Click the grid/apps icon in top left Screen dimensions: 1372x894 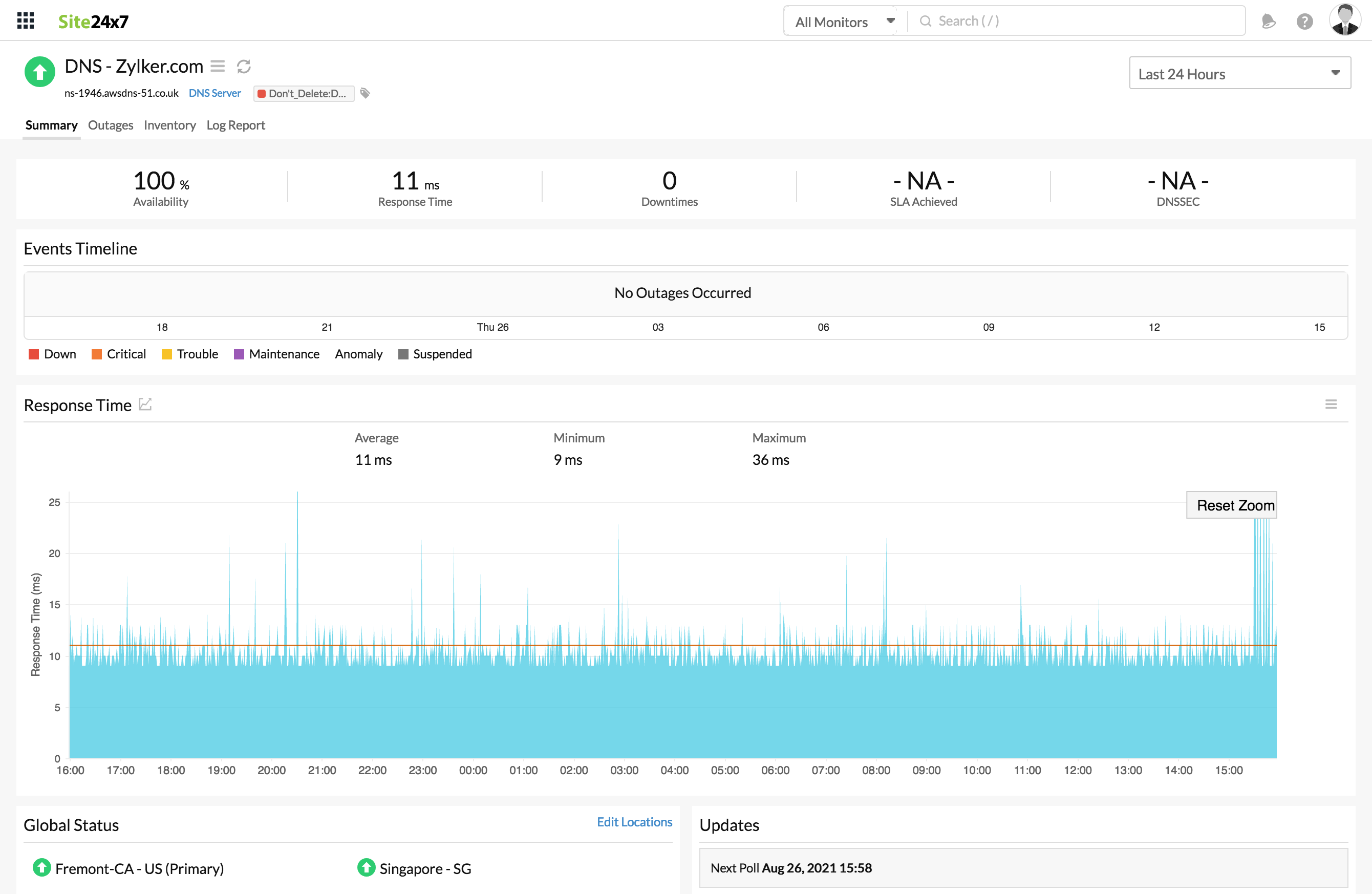[24, 19]
